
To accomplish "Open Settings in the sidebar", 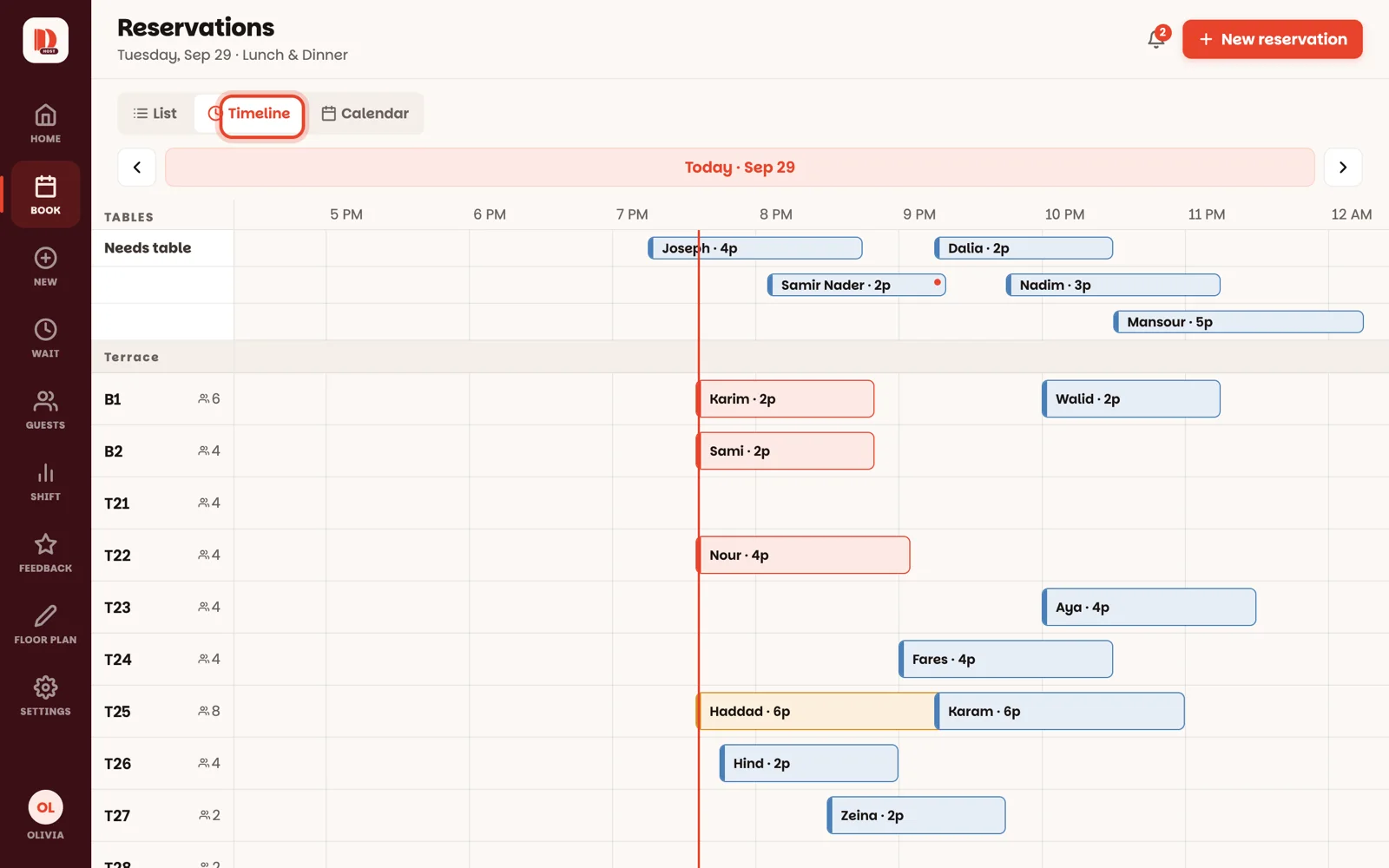I will 45,696.
